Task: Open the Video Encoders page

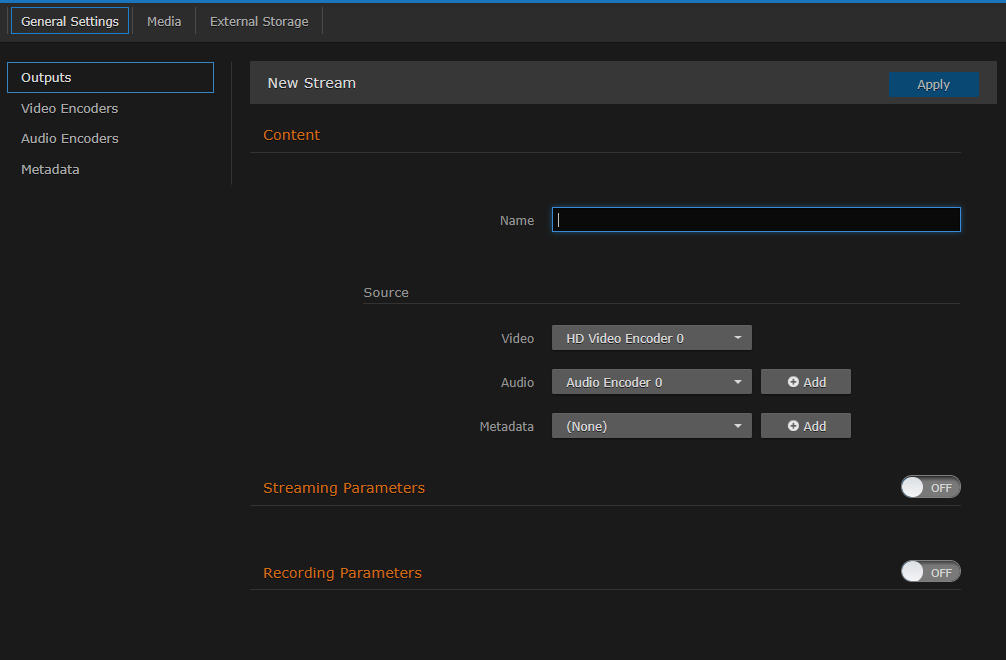Action: click(69, 108)
